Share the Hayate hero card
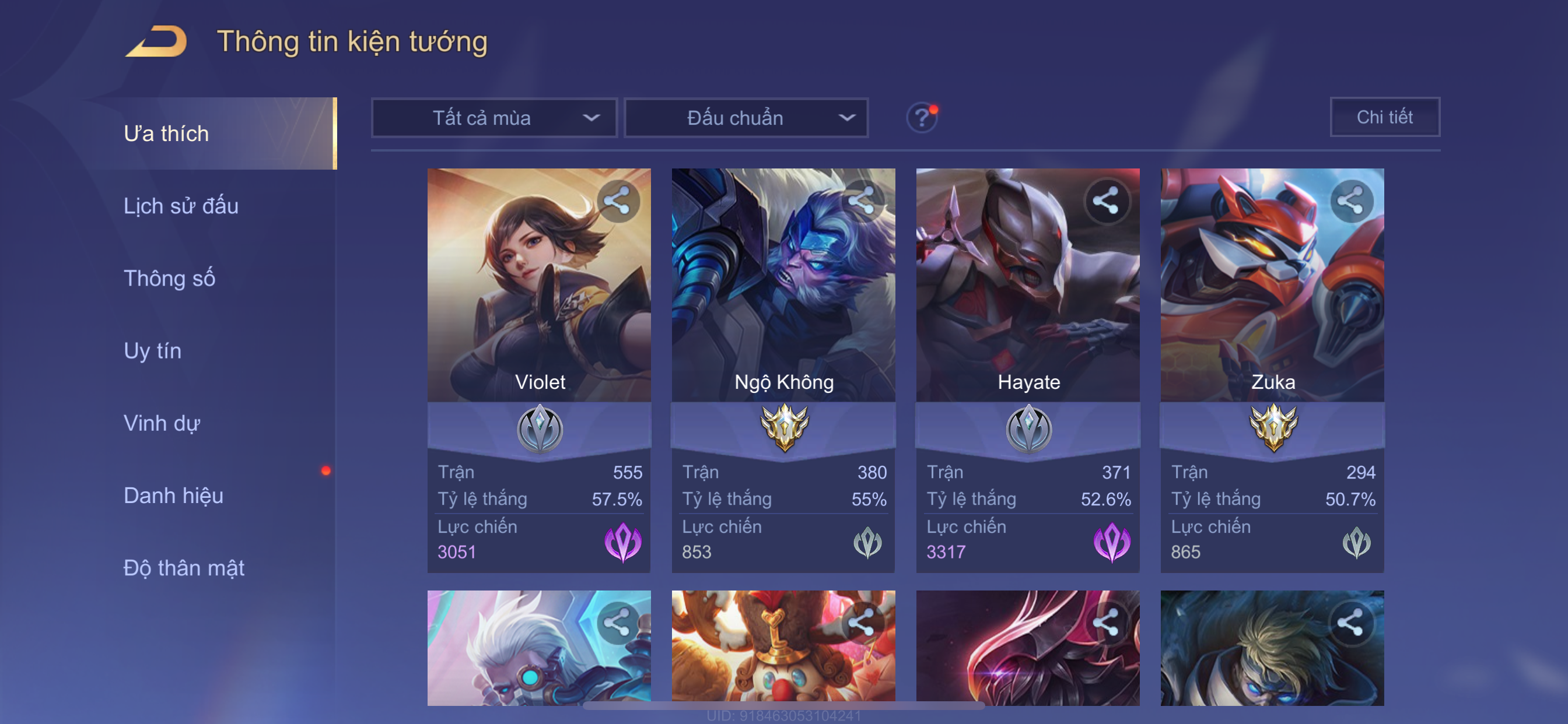1568x724 pixels. click(1106, 201)
